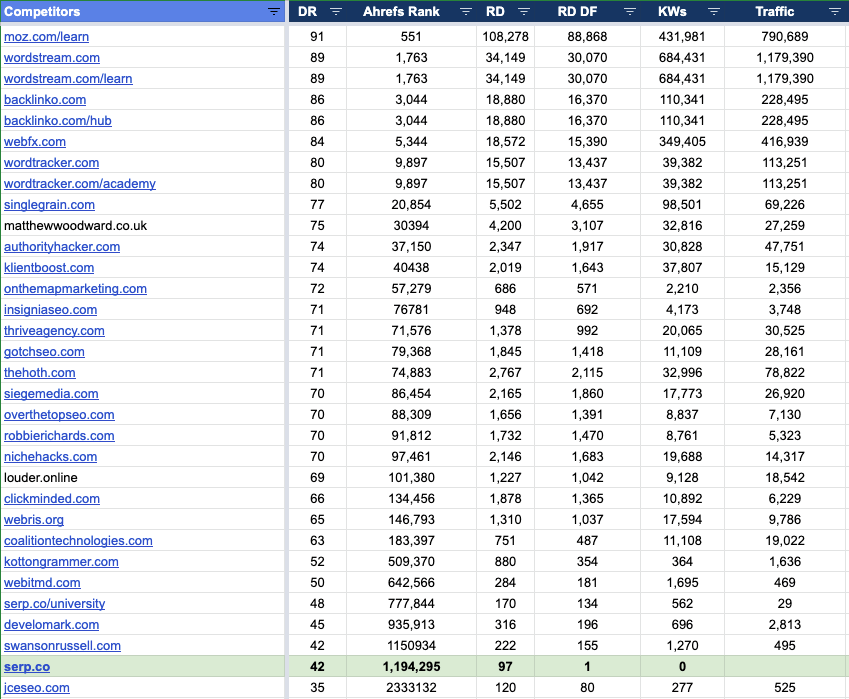Open the clickminded.com link
849x699 pixels.
[52, 499]
